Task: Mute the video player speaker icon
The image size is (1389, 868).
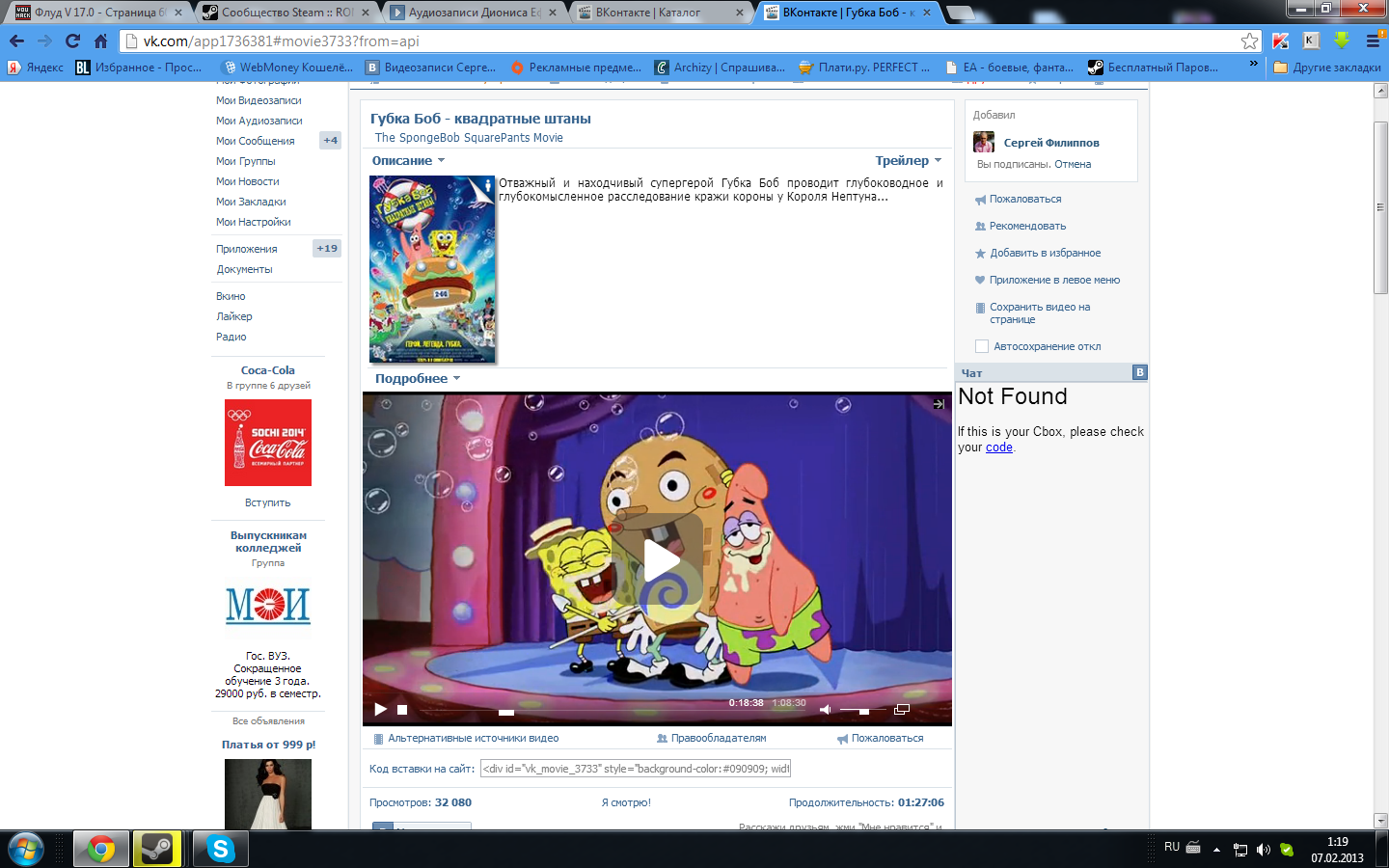Action: click(x=825, y=710)
